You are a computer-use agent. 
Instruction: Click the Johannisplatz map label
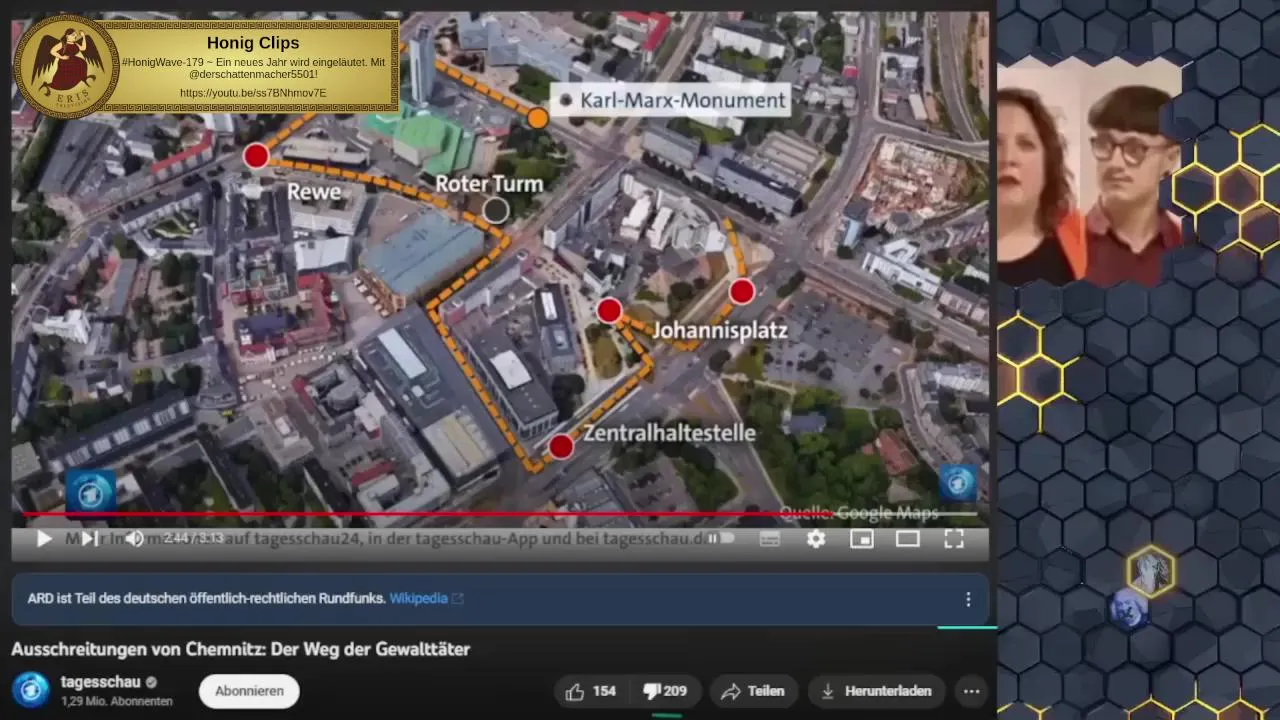[x=720, y=331]
